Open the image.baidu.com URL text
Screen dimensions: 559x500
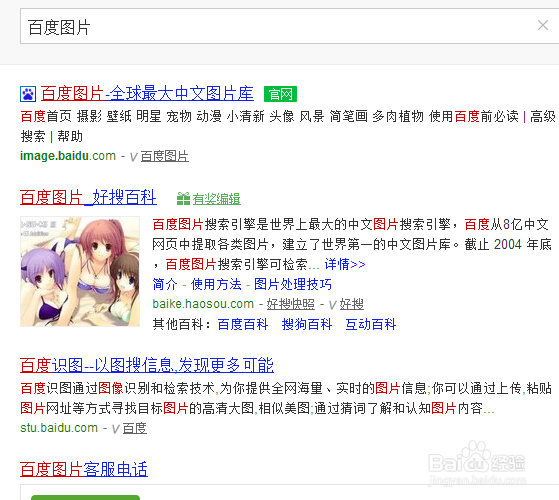pyautogui.click(x=68, y=156)
